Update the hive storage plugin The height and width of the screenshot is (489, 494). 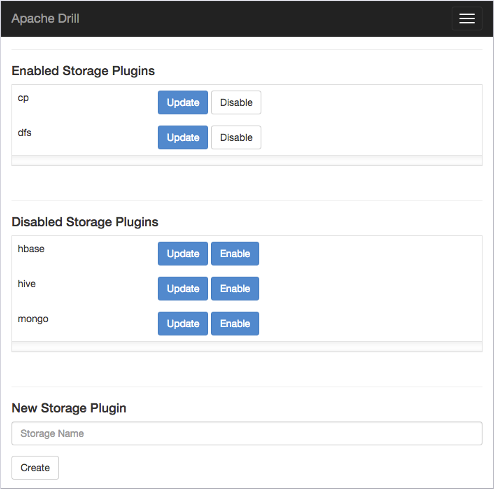click(183, 289)
